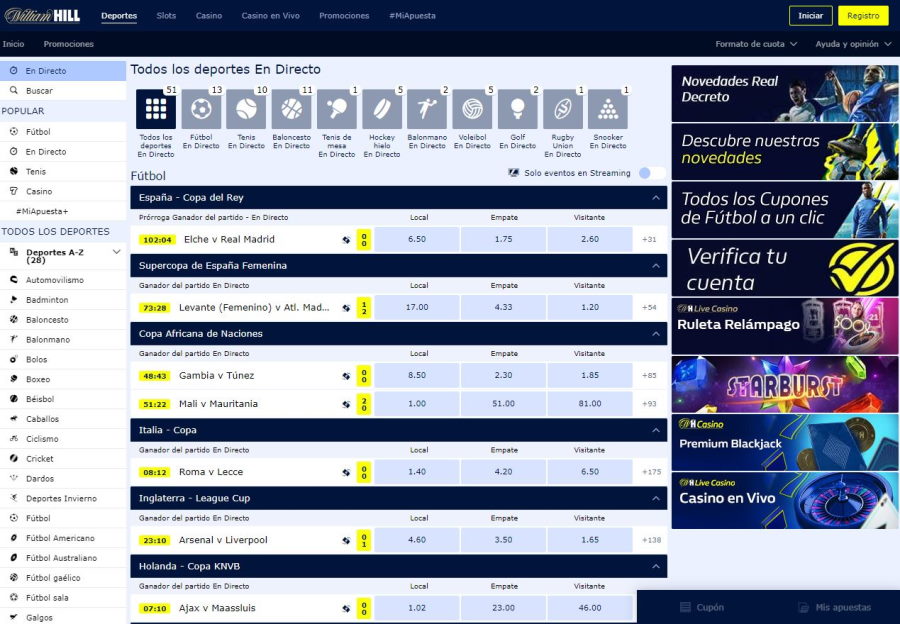Open the +175 more markets for Roma v Lecce
900x624 pixels.
[x=651, y=472]
